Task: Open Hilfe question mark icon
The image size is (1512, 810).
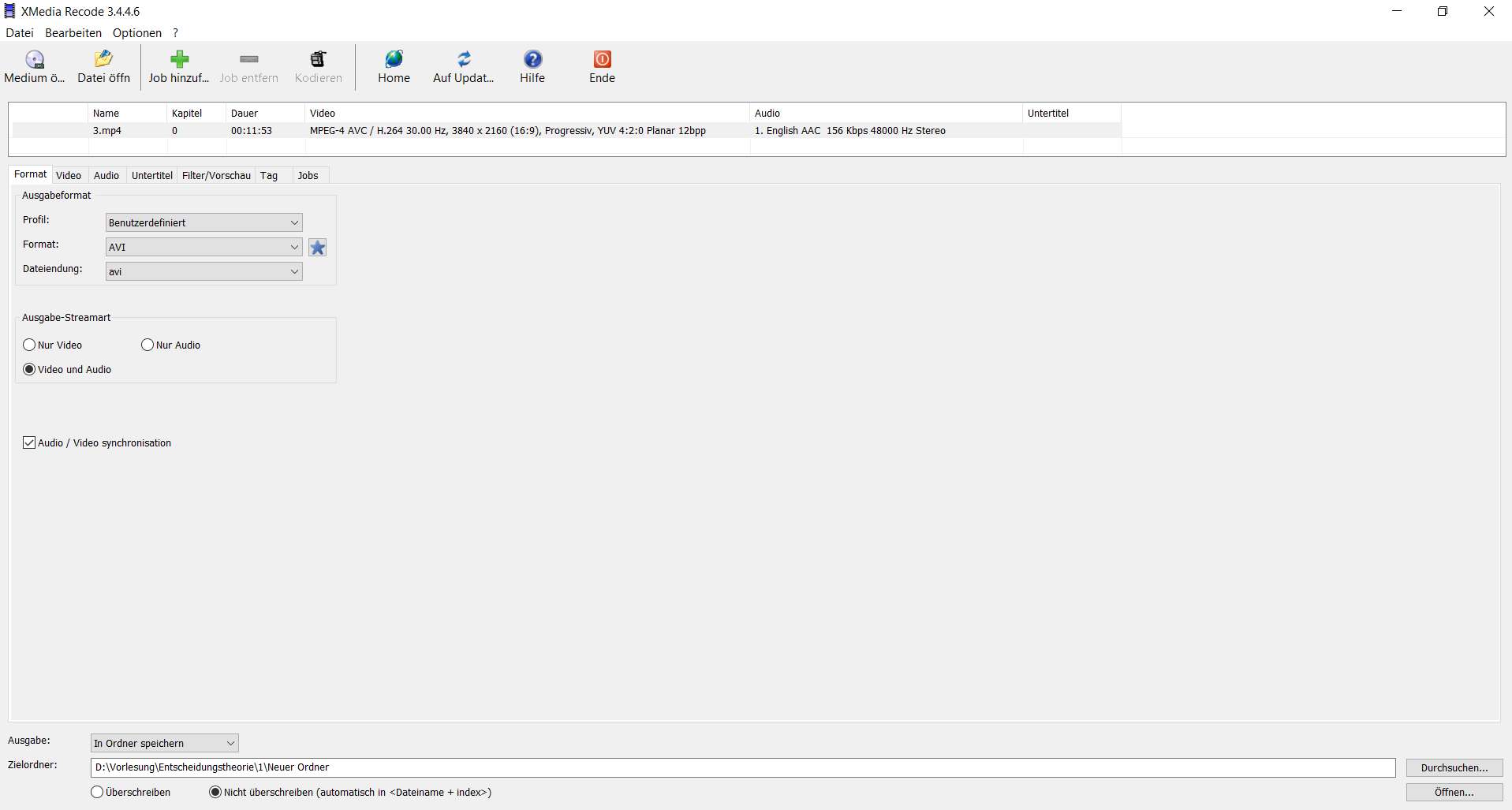Action: click(x=532, y=59)
